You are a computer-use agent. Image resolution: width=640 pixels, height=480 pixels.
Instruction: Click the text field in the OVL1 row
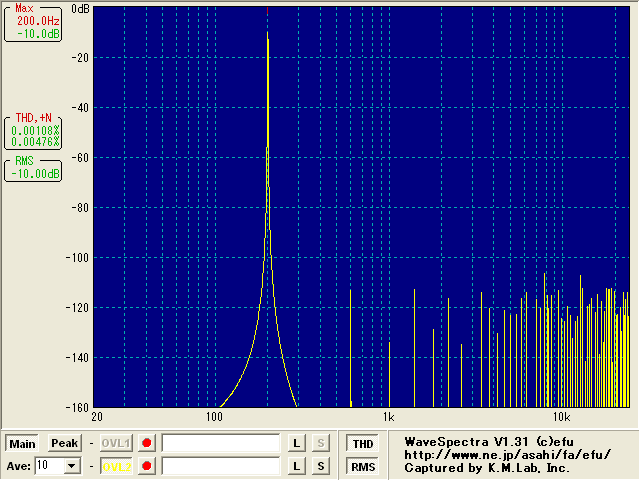point(221,443)
